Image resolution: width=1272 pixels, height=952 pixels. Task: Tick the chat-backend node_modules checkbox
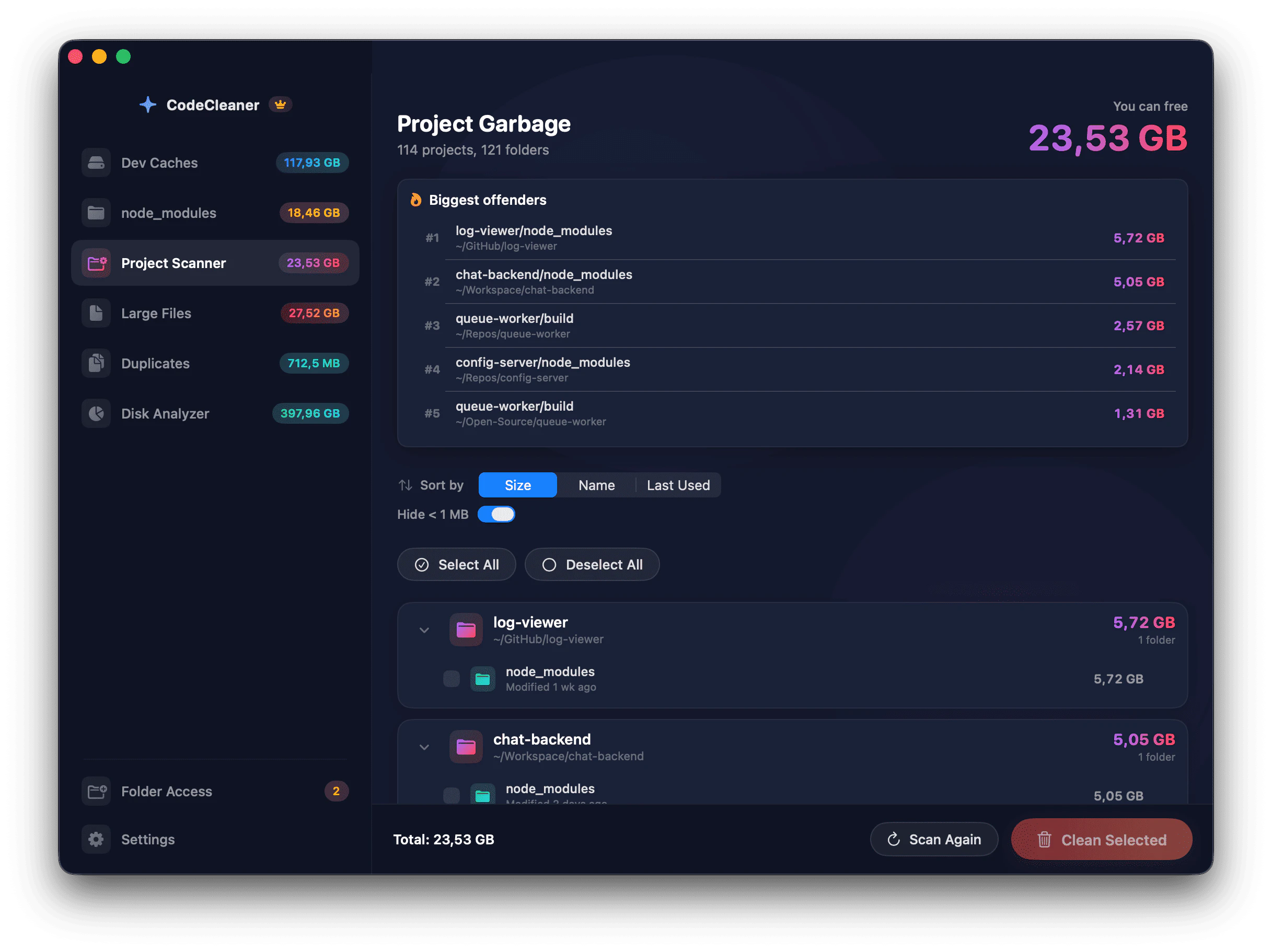pyautogui.click(x=452, y=796)
